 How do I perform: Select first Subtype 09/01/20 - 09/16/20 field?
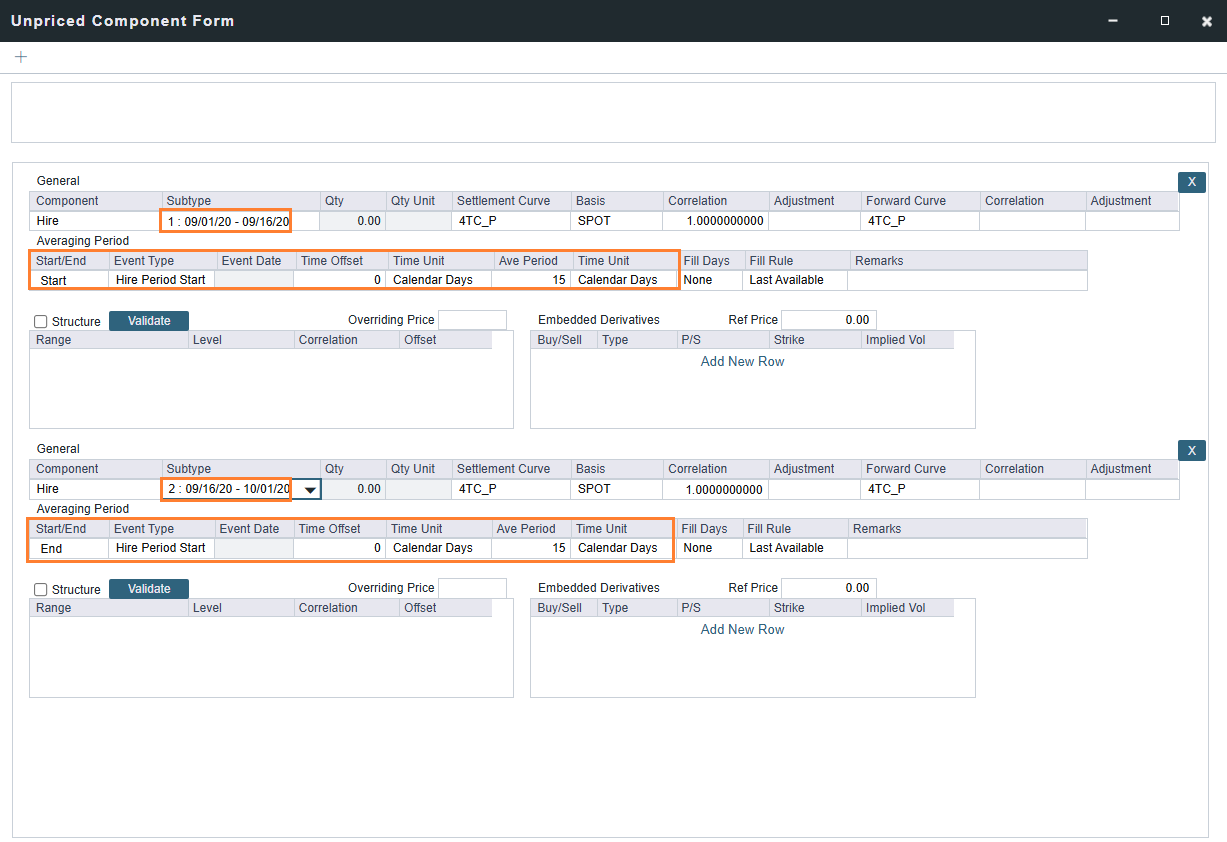[227, 221]
